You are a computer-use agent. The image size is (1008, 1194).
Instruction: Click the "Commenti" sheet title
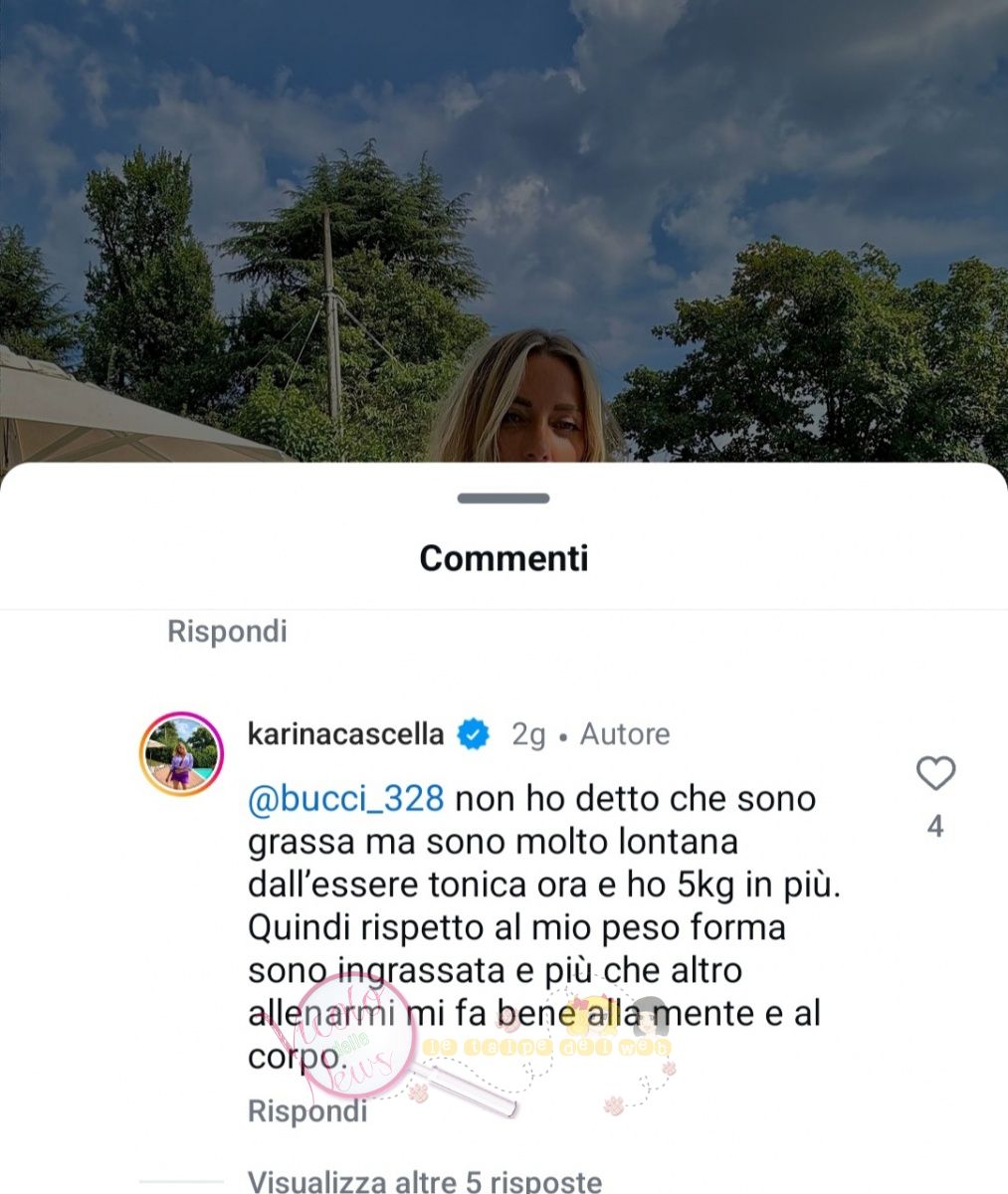(504, 558)
